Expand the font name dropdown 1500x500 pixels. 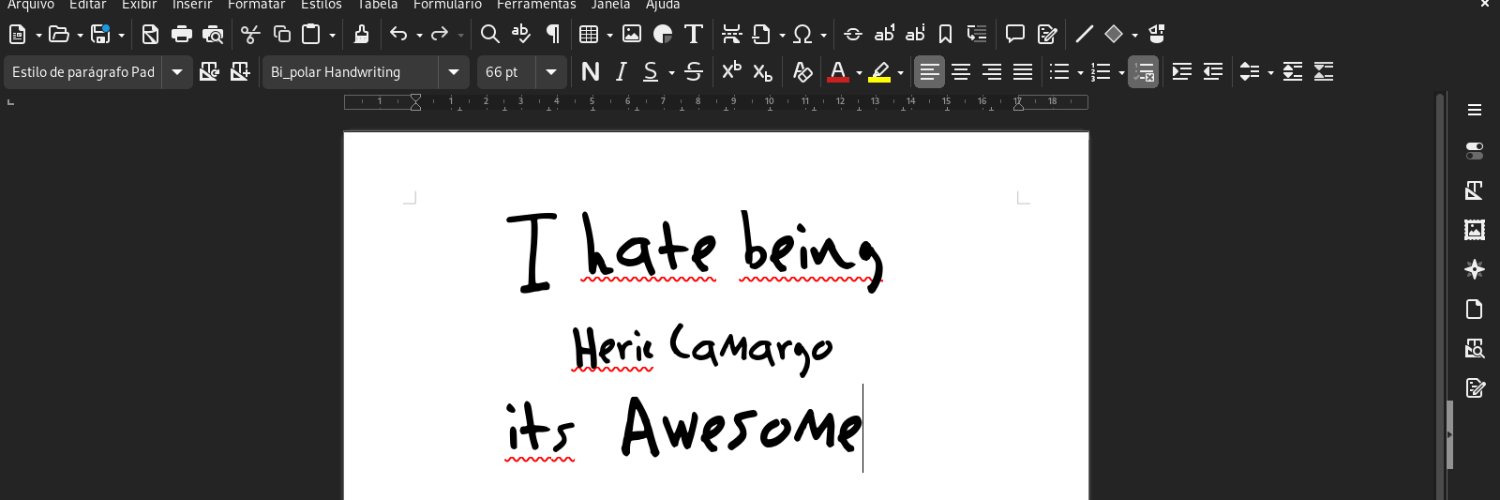(453, 72)
